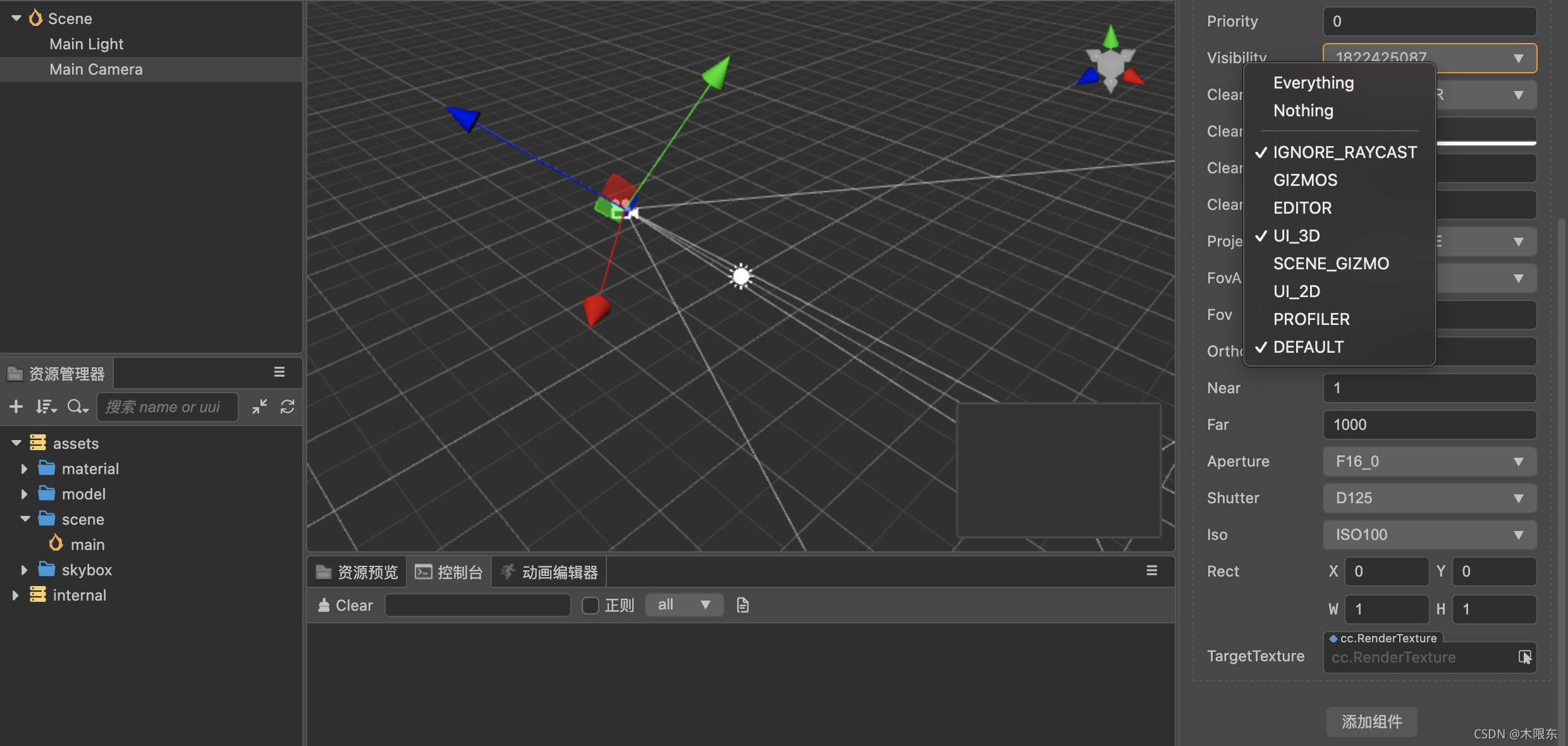This screenshot has width=1568, height=746.
Task: Click the add asset plus icon
Action: tap(16, 407)
